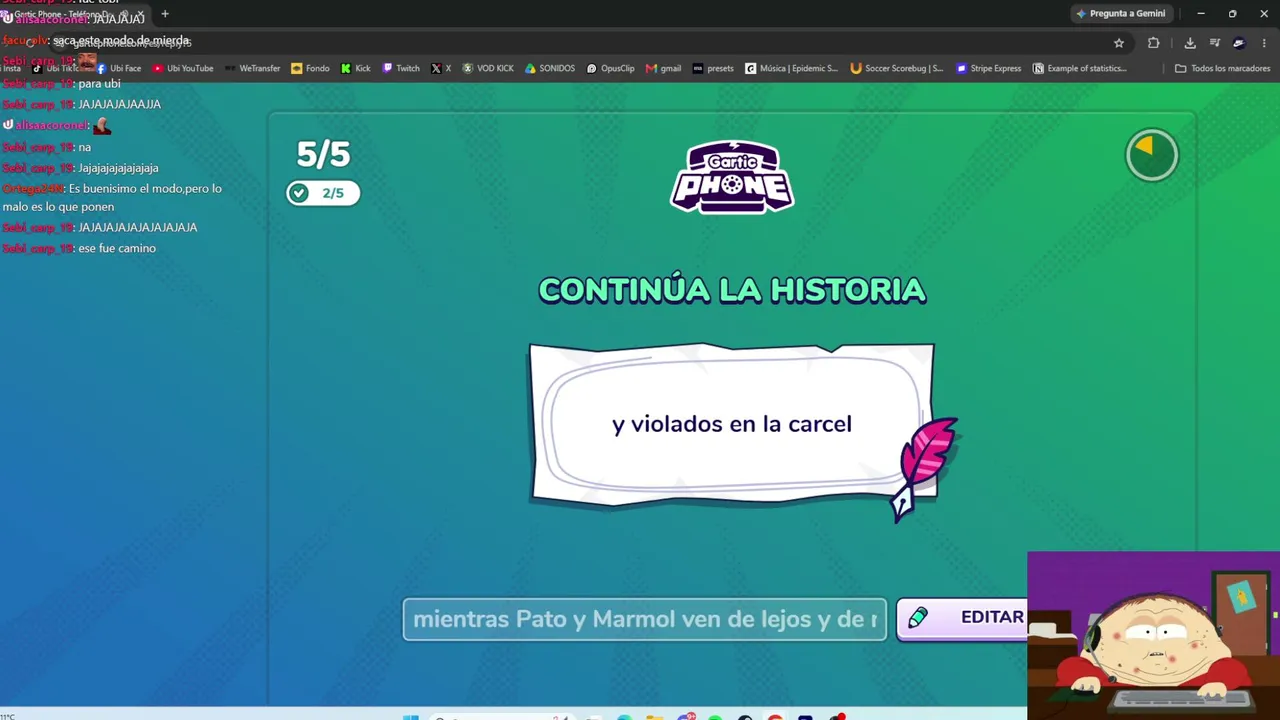Image resolution: width=1280 pixels, height=720 pixels.
Task: Click the streamer cartoon webcam overlay
Action: (1153, 635)
